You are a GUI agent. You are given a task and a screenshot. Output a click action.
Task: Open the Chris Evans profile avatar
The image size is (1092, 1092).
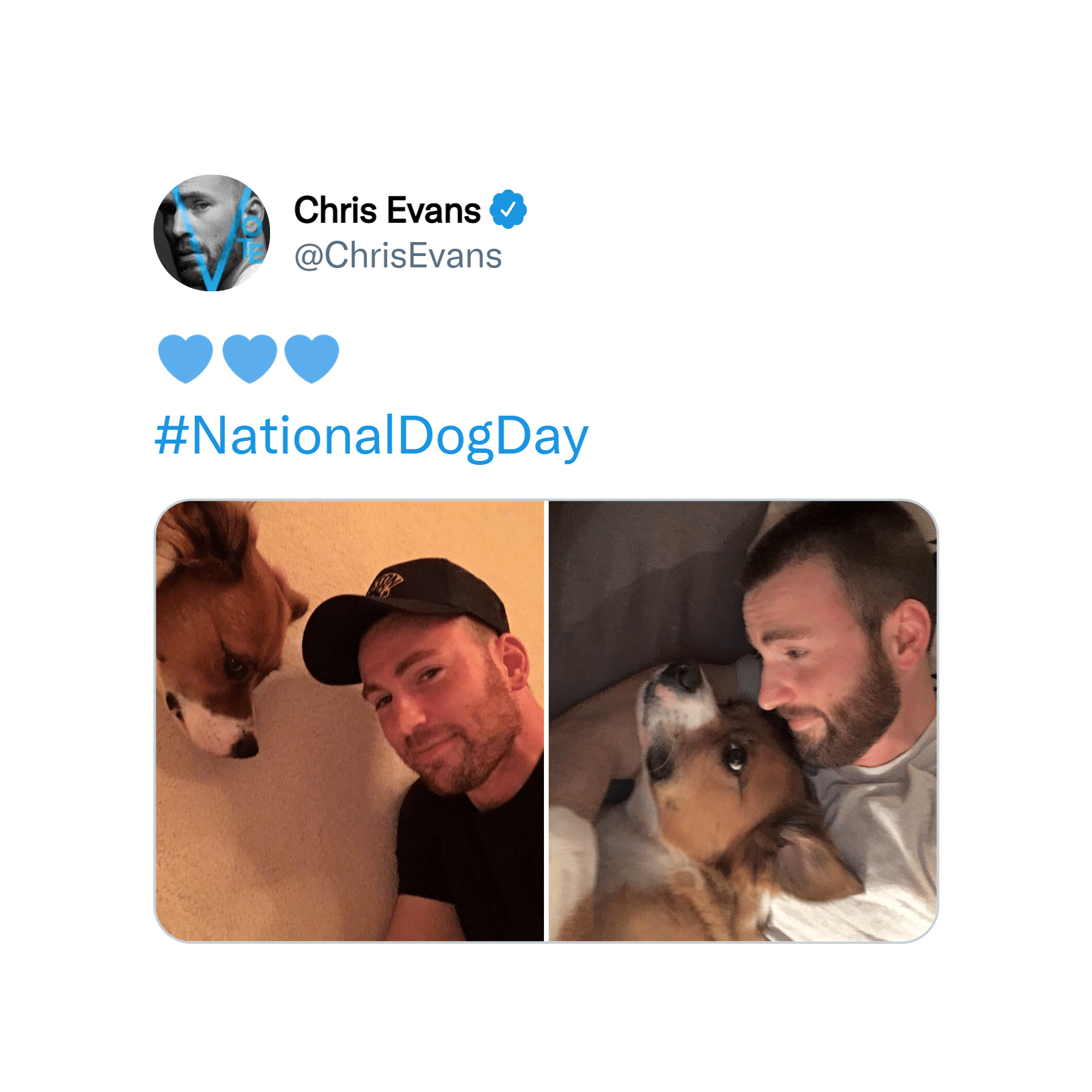click(211, 233)
